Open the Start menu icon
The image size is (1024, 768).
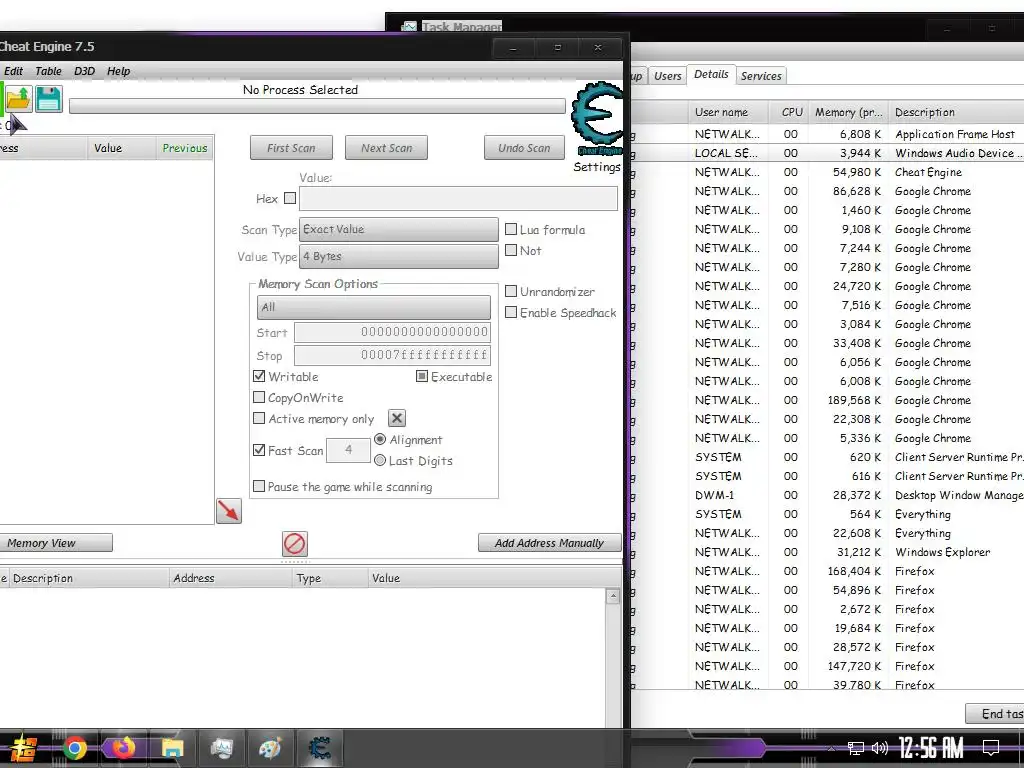pyautogui.click(x=22, y=748)
